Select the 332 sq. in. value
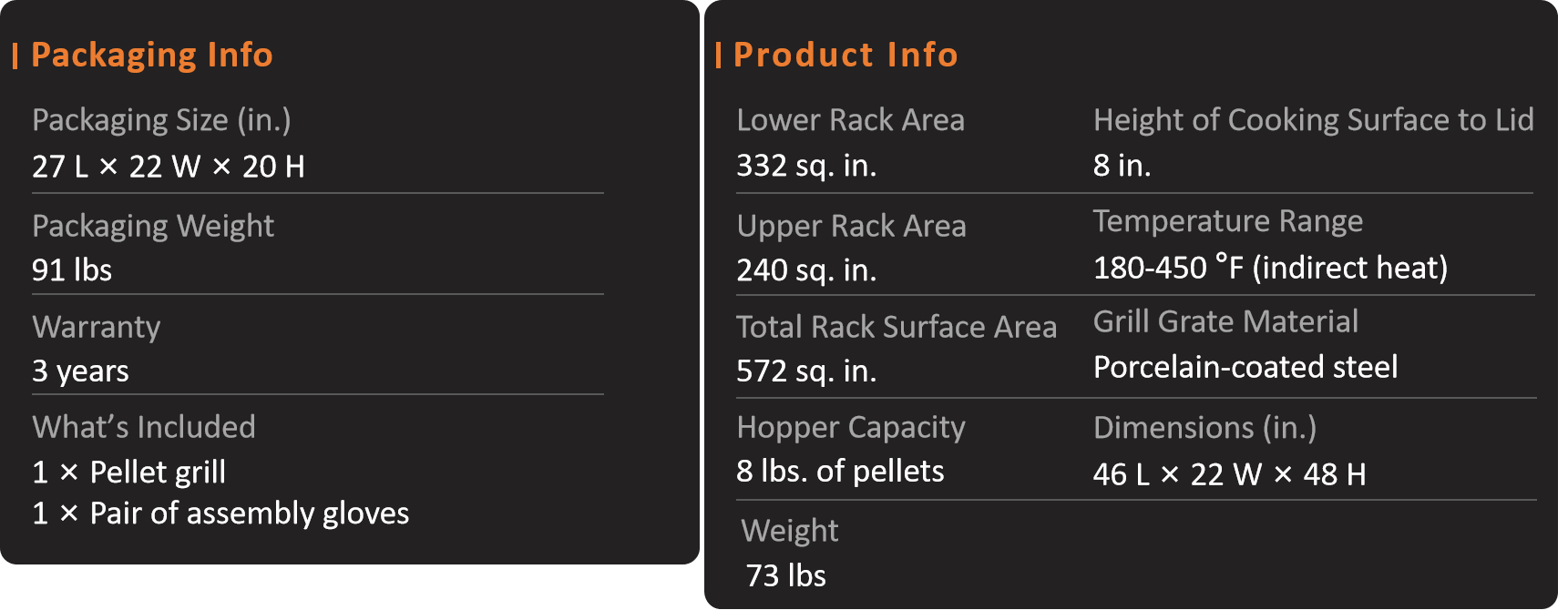 pyautogui.click(x=806, y=166)
